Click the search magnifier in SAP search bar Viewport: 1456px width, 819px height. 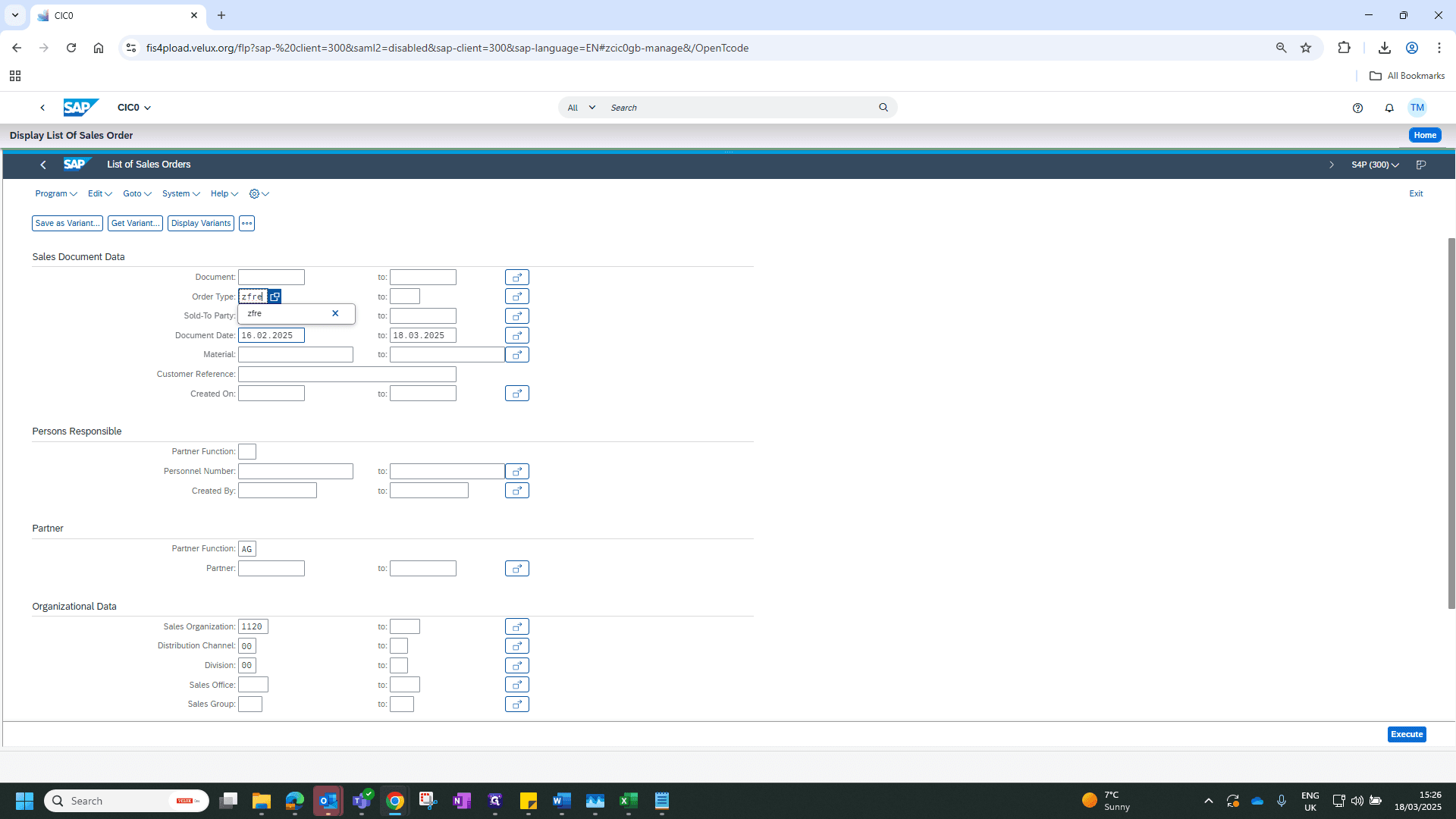pos(883,108)
